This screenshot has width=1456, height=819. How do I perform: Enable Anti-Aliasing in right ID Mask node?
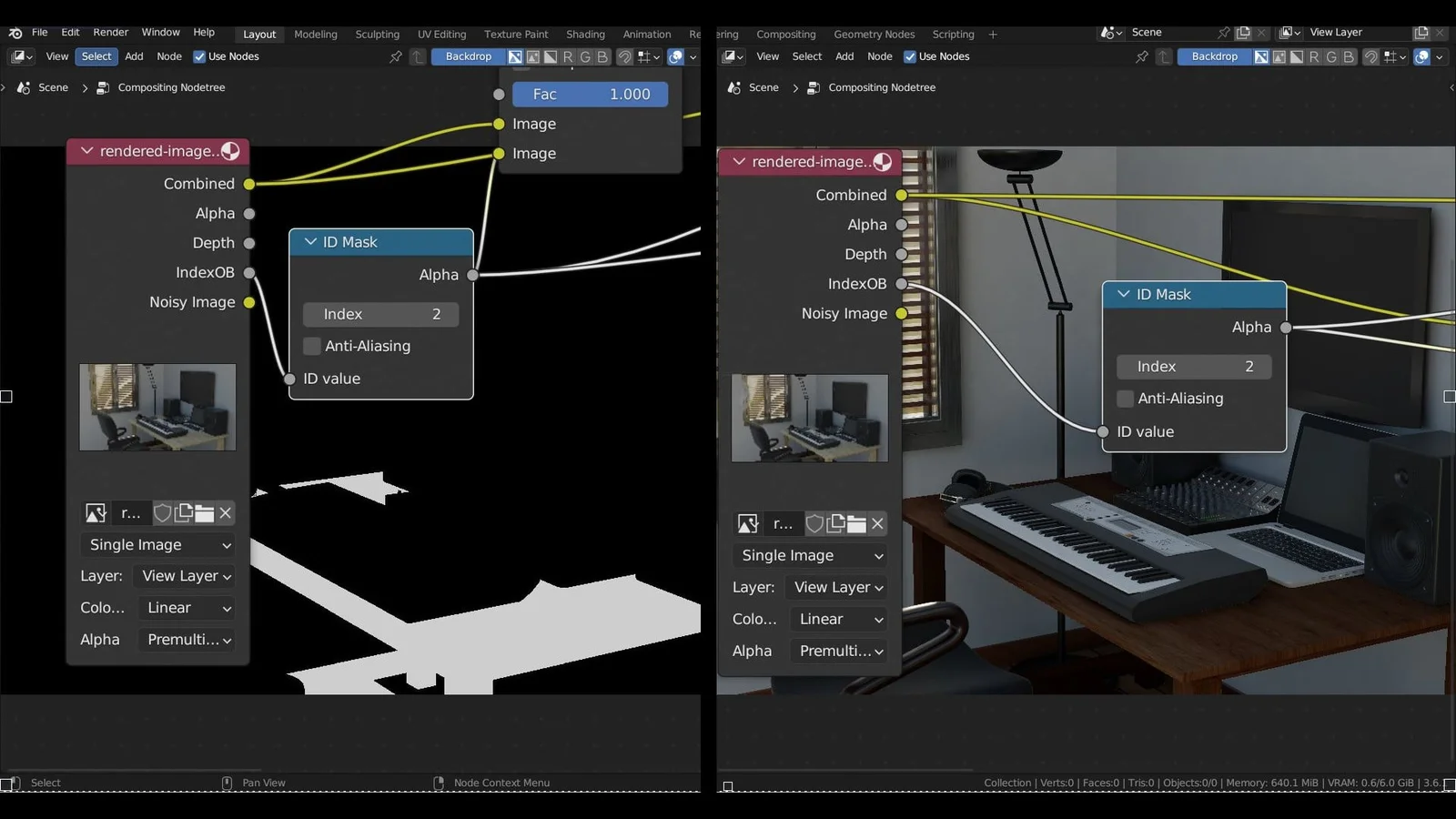pos(1126,399)
